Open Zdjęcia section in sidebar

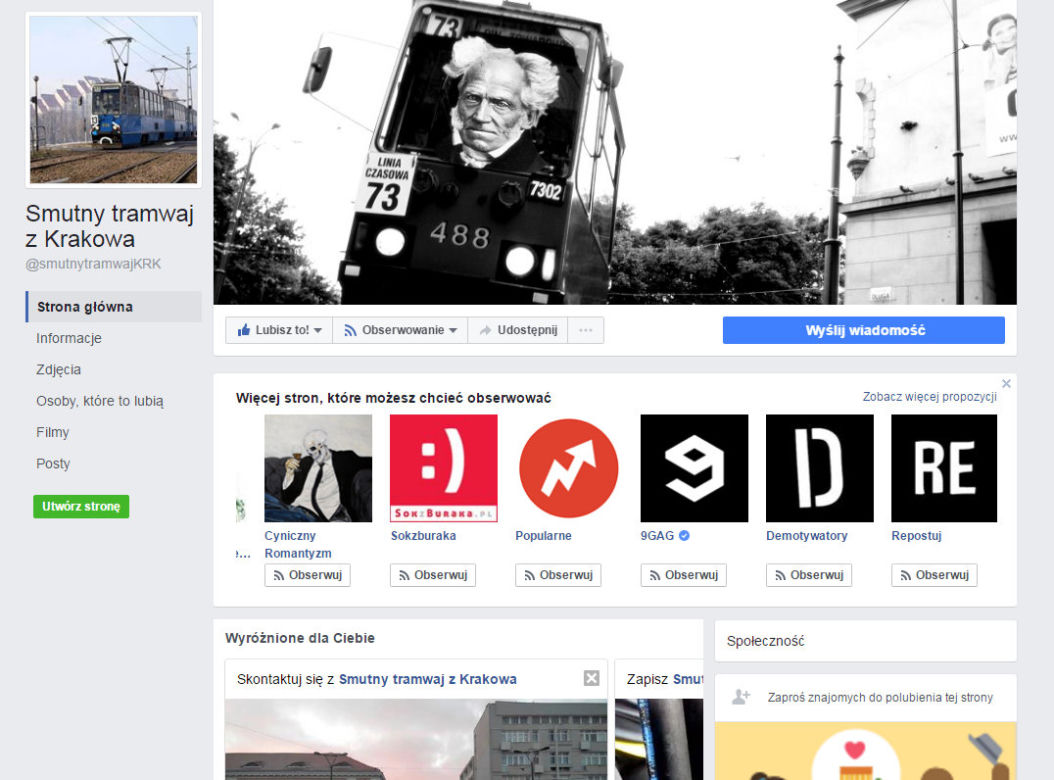pyautogui.click(x=58, y=369)
